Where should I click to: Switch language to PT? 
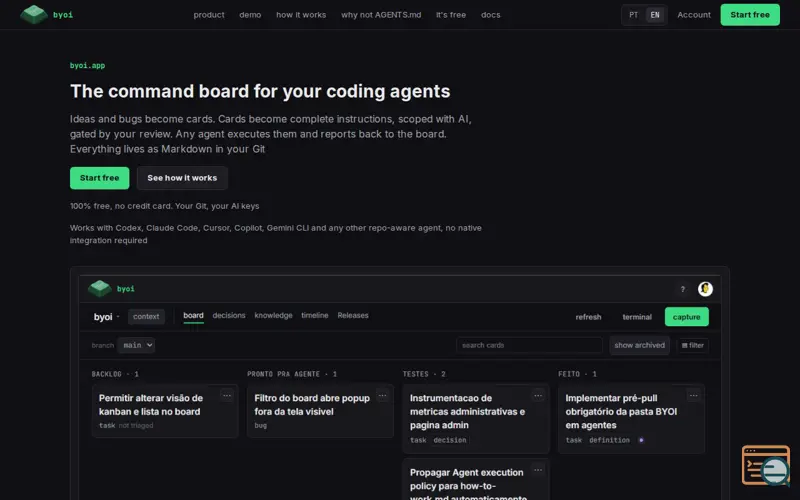633,15
